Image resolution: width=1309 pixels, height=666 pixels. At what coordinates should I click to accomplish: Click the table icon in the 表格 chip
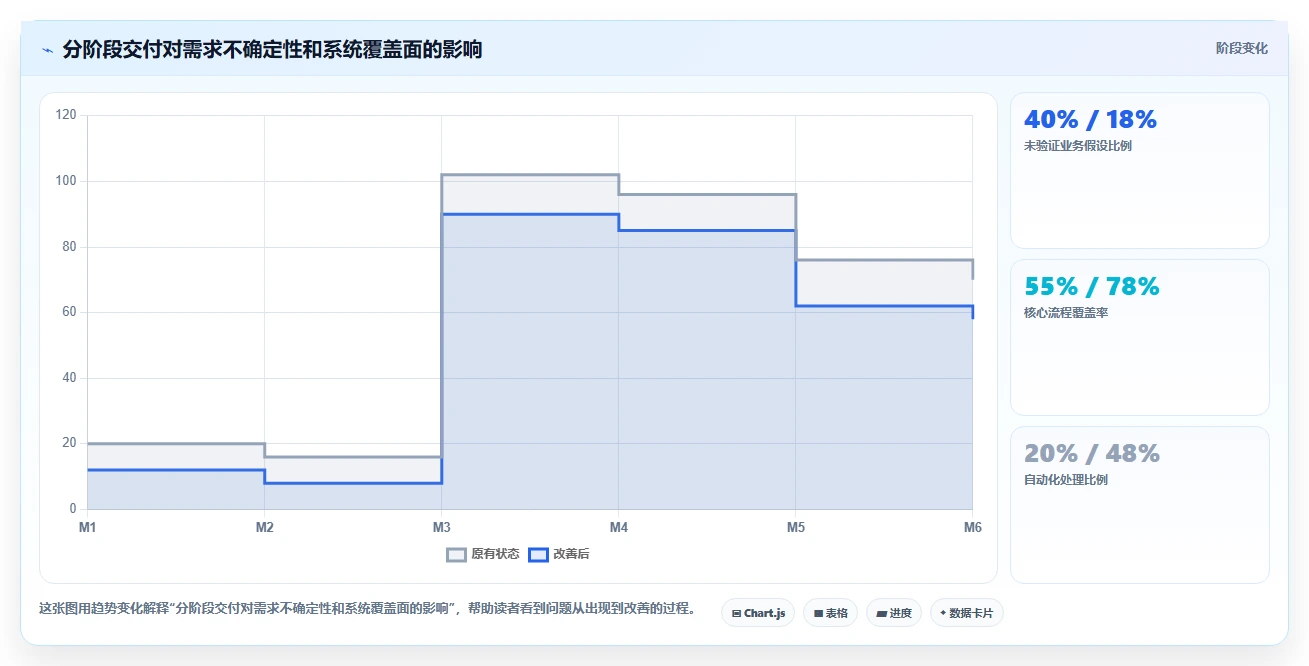[818, 613]
